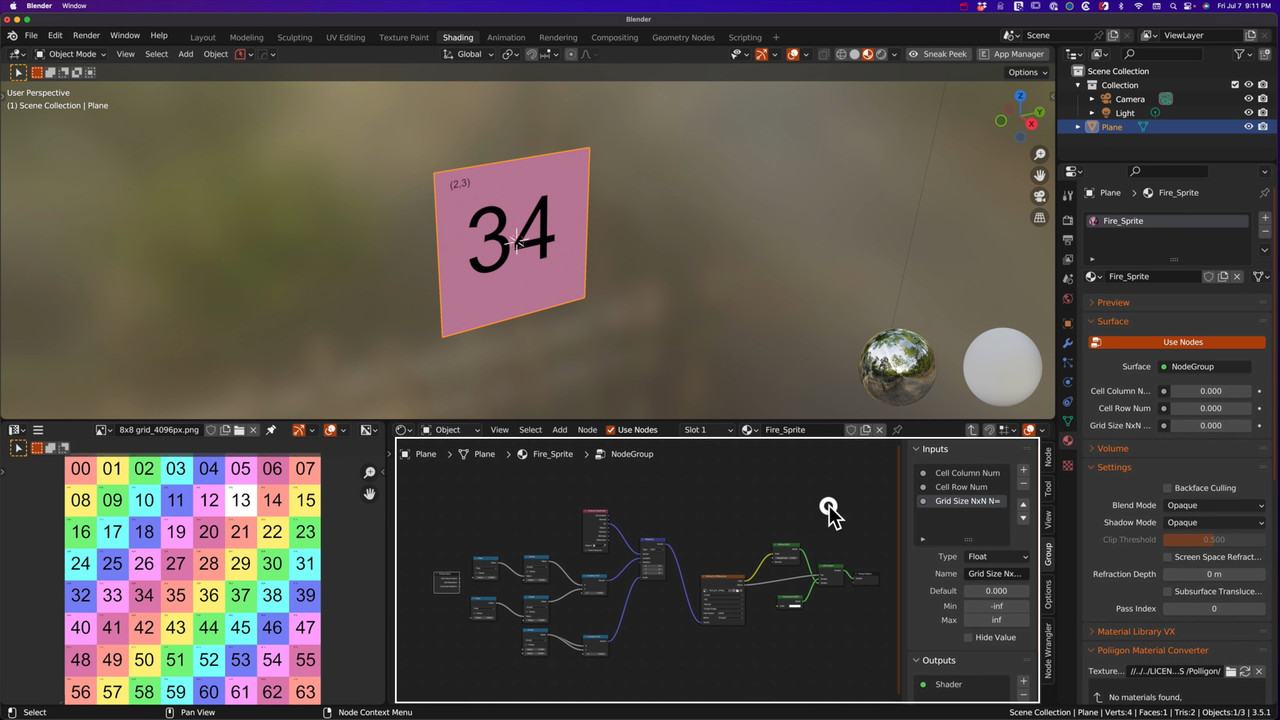
Task: Open input Type Float dropdown
Action: pos(998,557)
